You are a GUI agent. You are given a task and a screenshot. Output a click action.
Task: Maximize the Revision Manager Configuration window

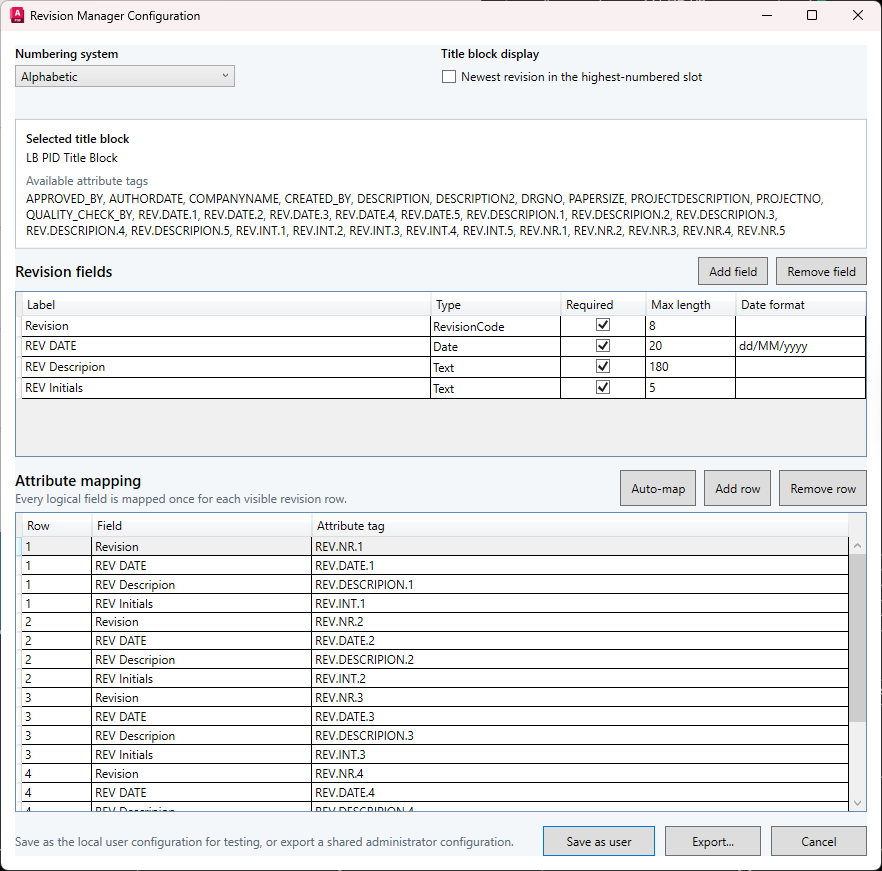(x=812, y=15)
